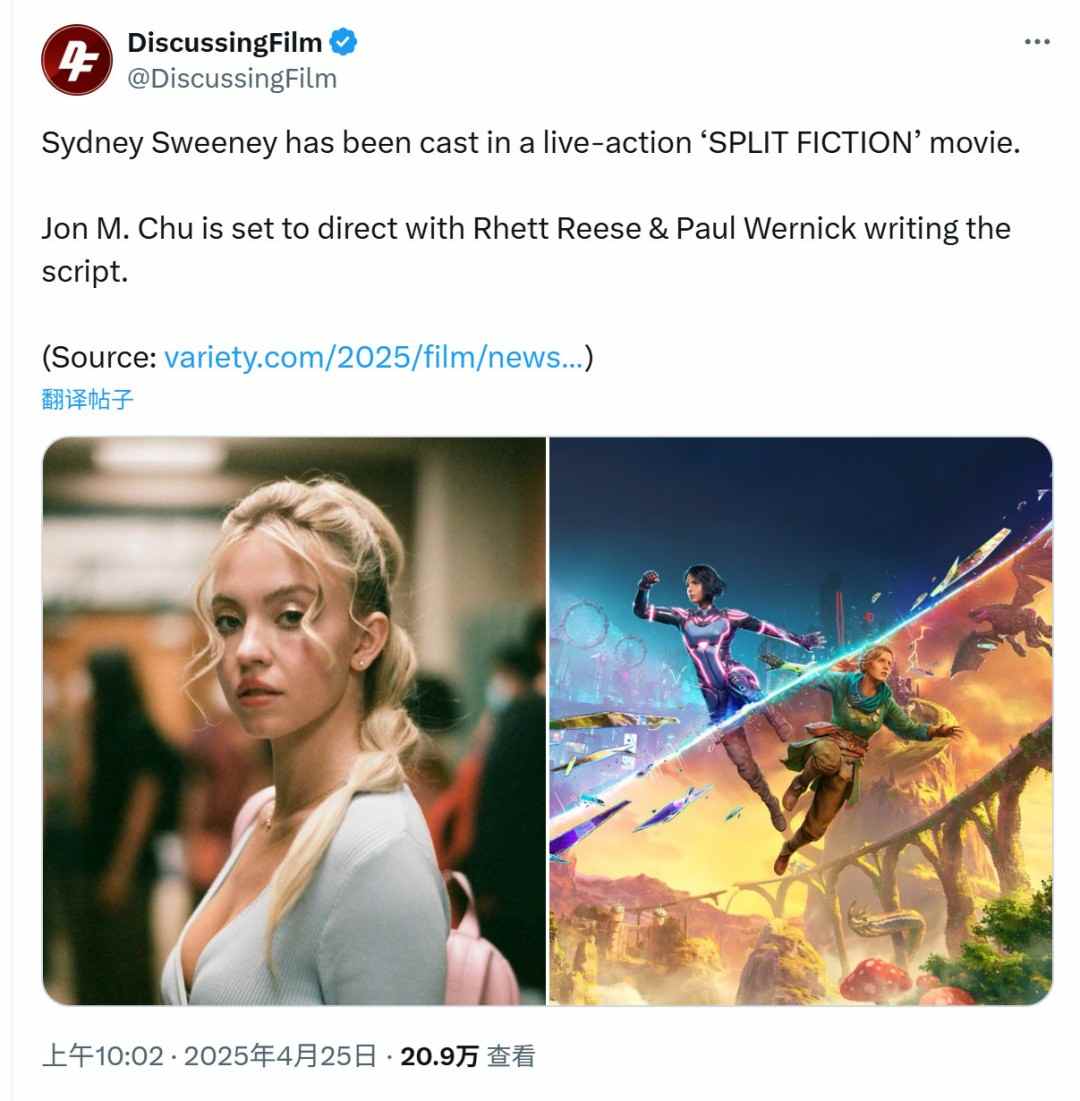Click the 上午10:02 post timestamp
This screenshot has width=1080, height=1101.
[103, 1055]
